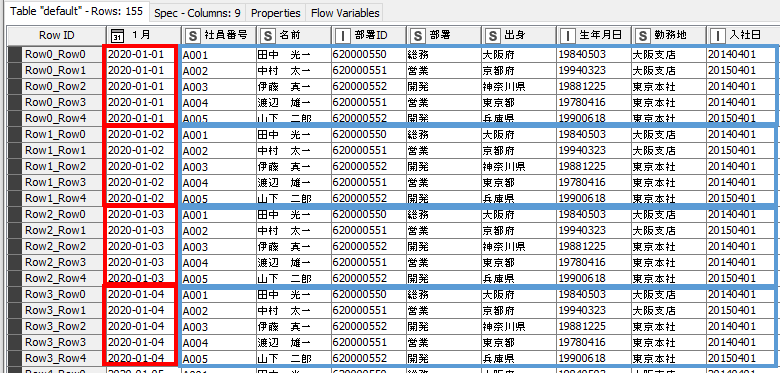Screen dimensions: 780x373
Task: Click A004 cell in Row2_Row3
Action: click(218, 263)
